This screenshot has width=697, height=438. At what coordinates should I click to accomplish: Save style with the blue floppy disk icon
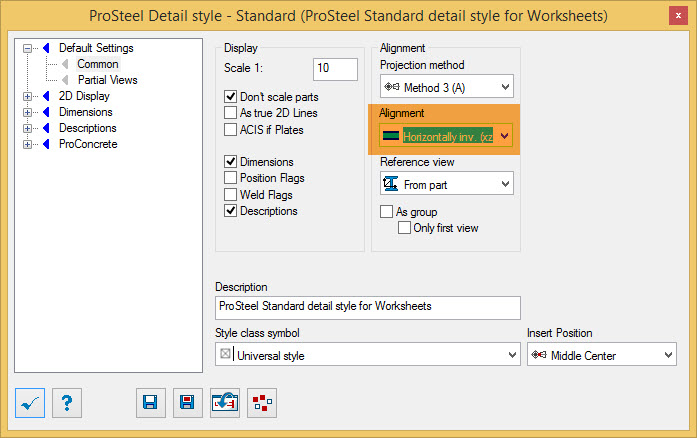pyautogui.click(x=151, y=403)
